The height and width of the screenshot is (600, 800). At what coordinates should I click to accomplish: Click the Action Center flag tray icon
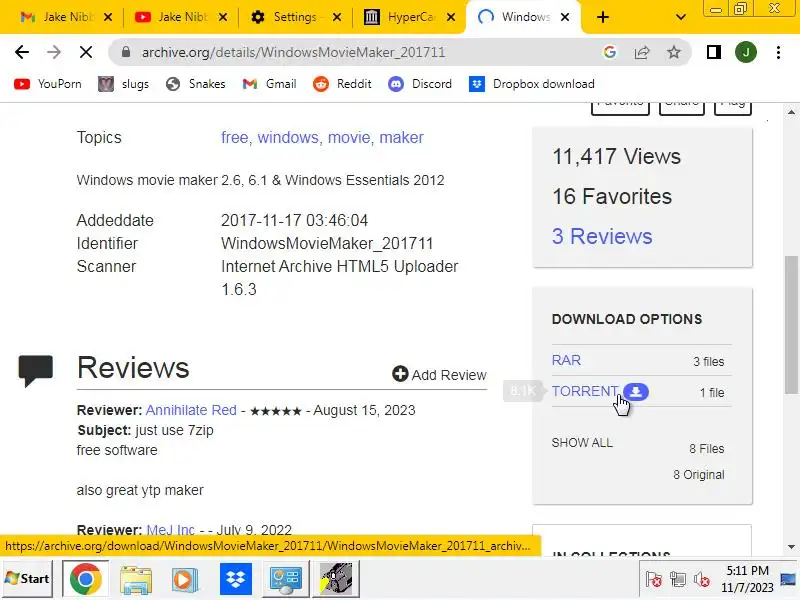pos(654,579)
